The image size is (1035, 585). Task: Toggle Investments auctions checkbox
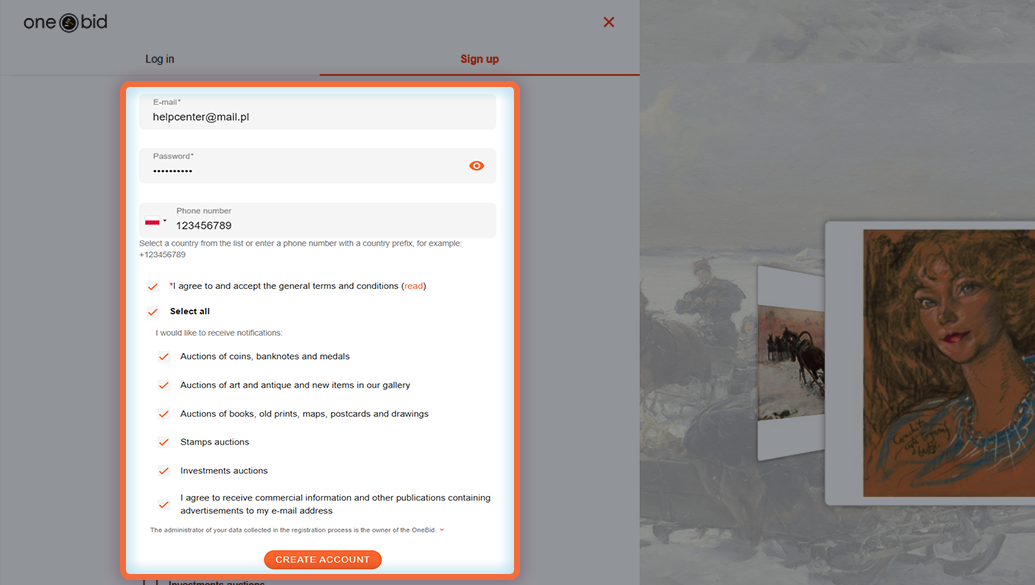click(164, 471)
